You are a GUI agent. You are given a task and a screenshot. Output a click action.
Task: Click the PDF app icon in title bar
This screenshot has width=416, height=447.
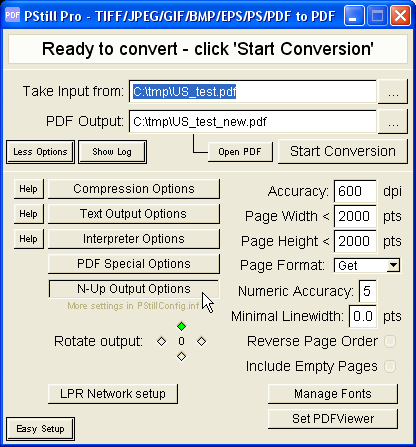coord(13,15)
